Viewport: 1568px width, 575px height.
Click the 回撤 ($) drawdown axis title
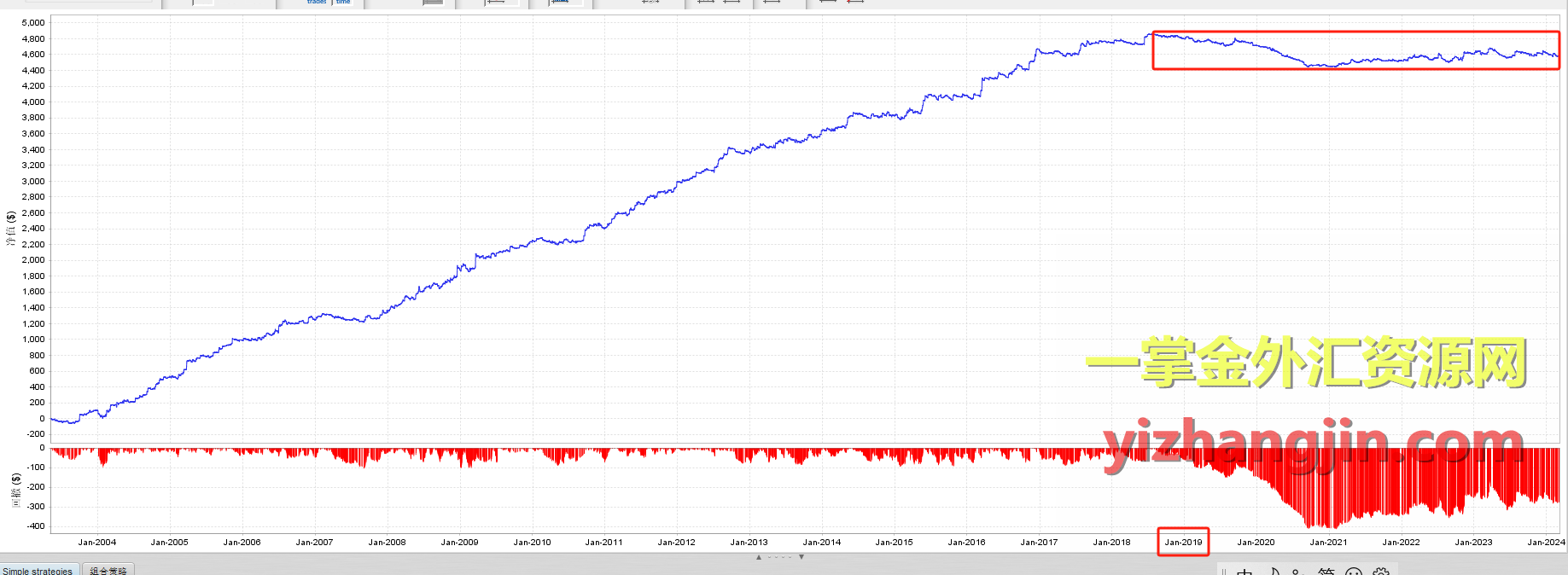click(x=16, y=491)
